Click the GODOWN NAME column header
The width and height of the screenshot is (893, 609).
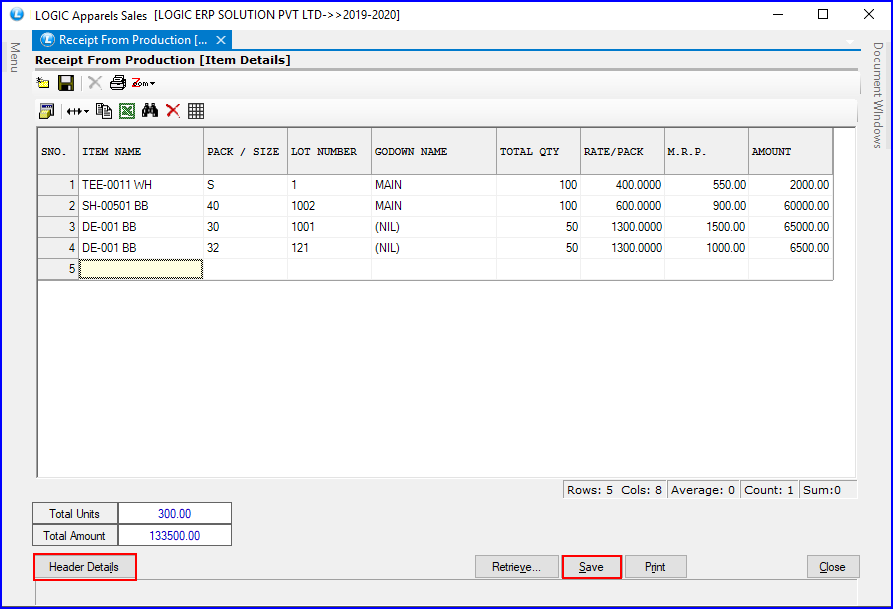pyautogui.click(x=434, y=152)
